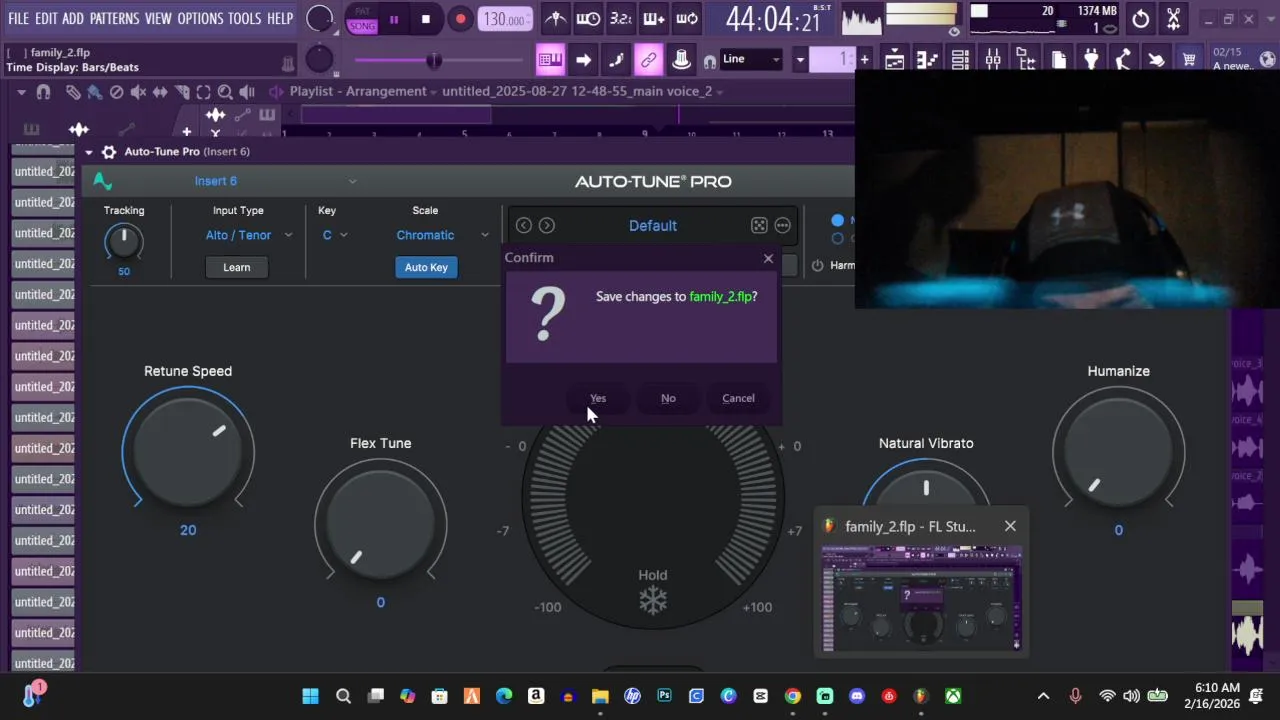The width and height of the screenshot is (1280, 720).
Task: Stop playback with the stop button
Action: [x=426, y=19]
